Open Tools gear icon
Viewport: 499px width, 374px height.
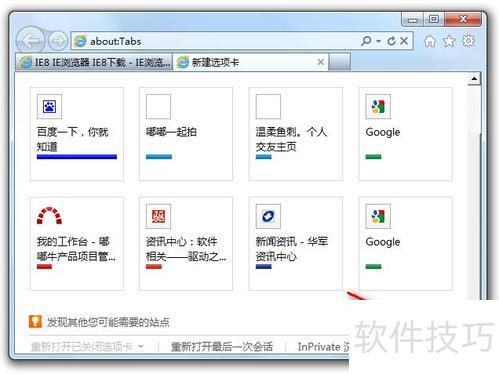point(469,41)
